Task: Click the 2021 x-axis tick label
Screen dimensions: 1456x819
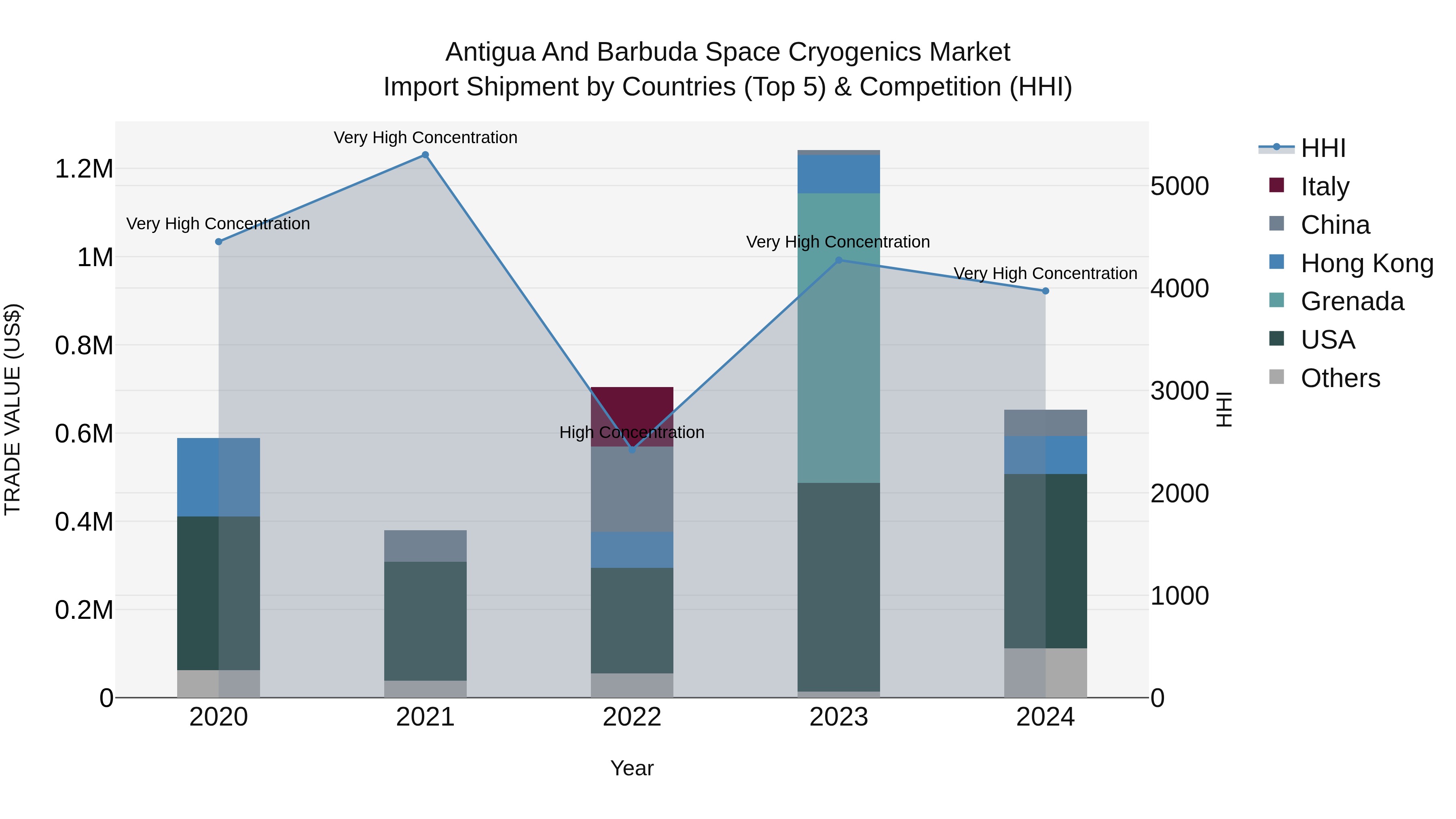Action: (425, 717)
